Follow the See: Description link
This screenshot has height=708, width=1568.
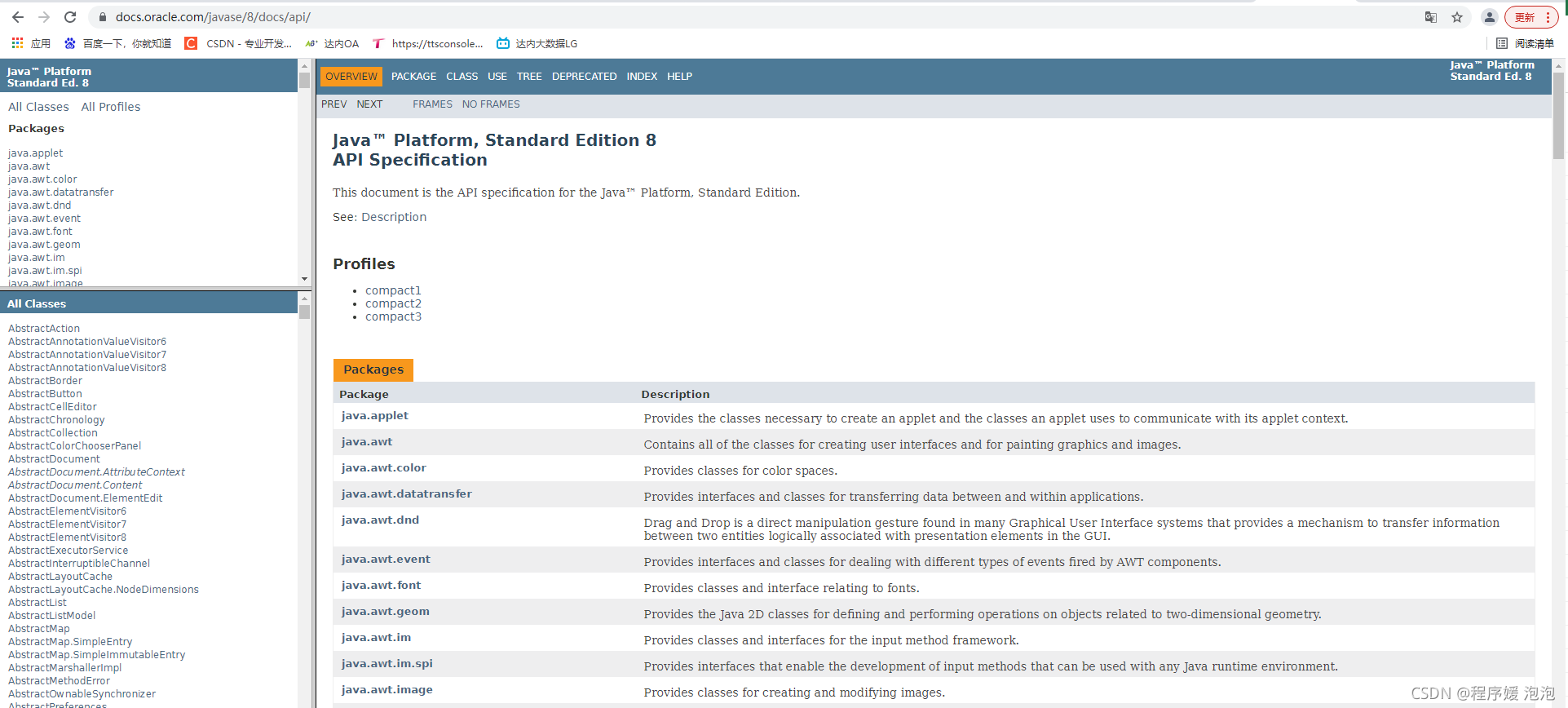click(394, 217)
